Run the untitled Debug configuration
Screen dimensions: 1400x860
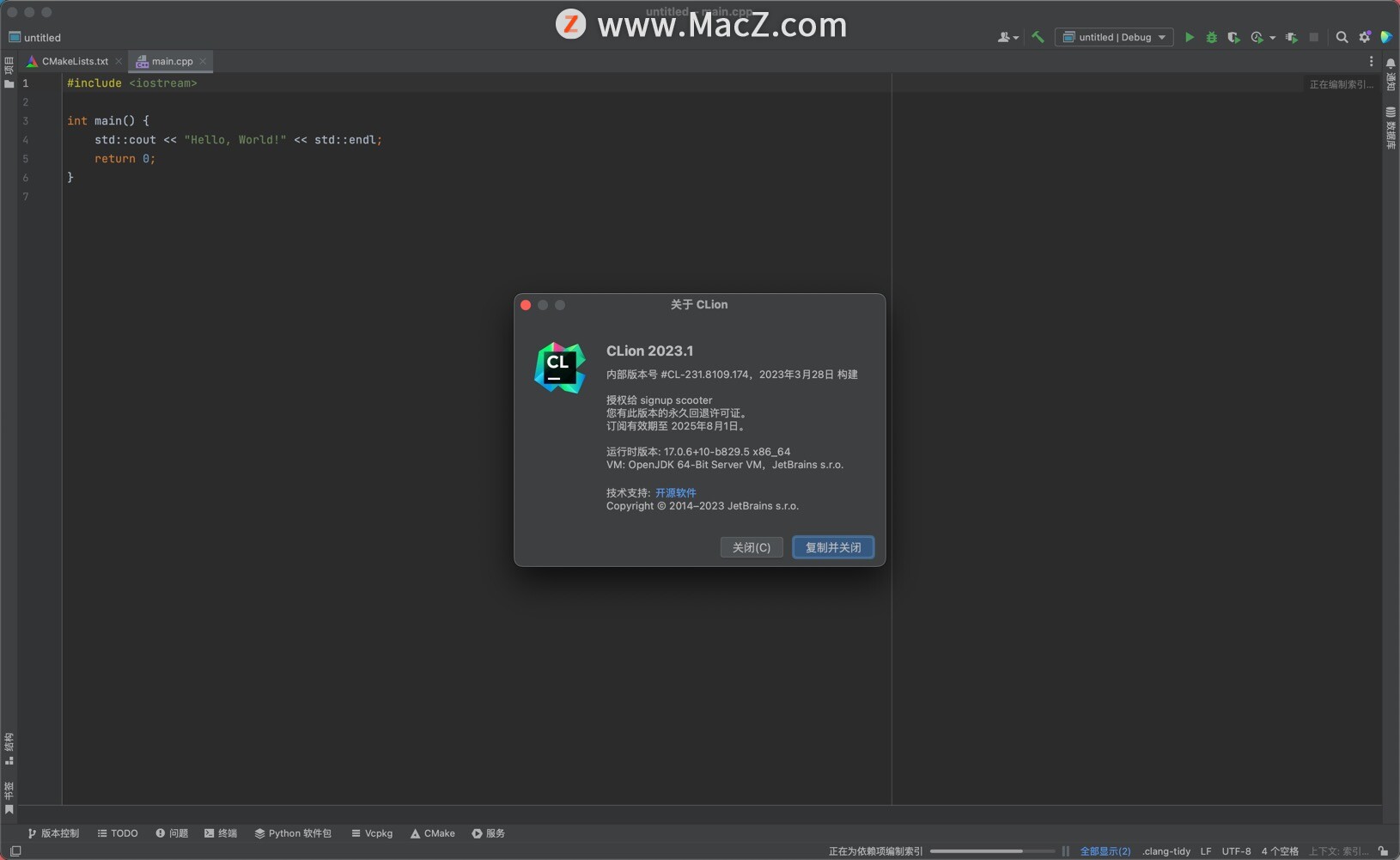[1190, 37]
